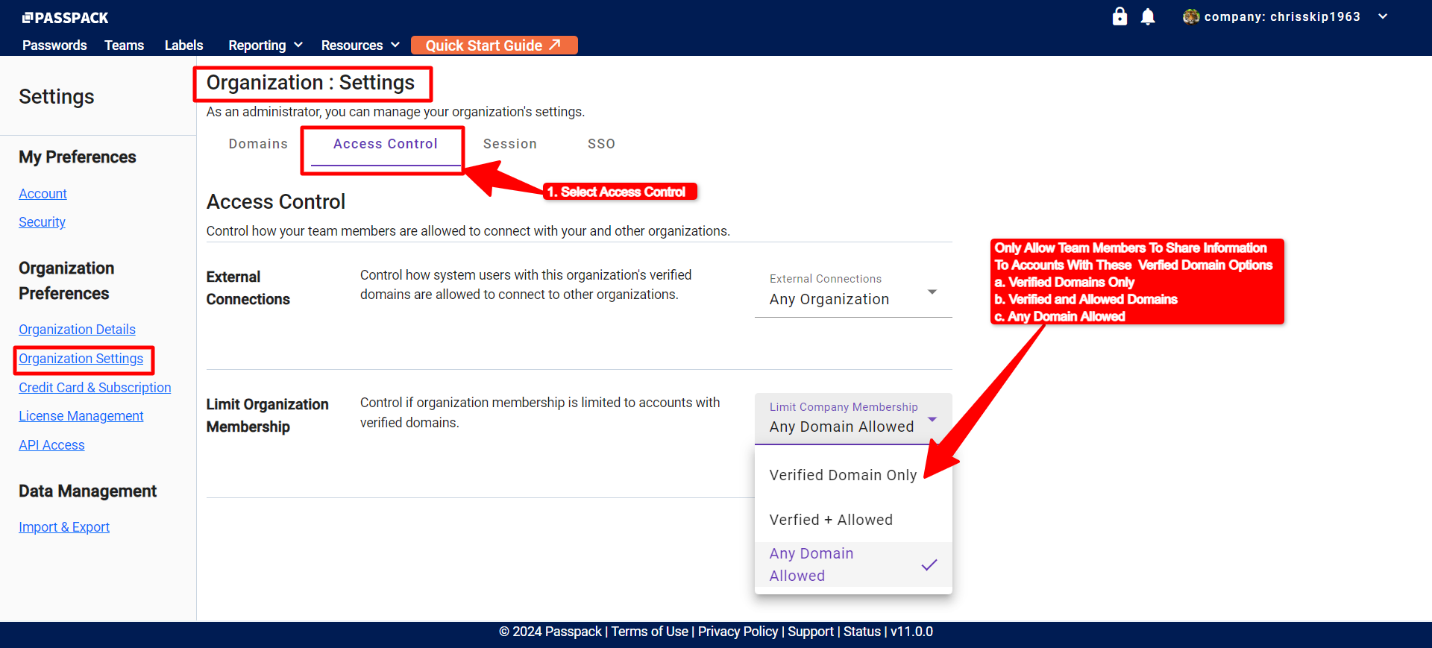
Task: Click the 'Limit Organization Membership' row label
Action: pos(267,415)
